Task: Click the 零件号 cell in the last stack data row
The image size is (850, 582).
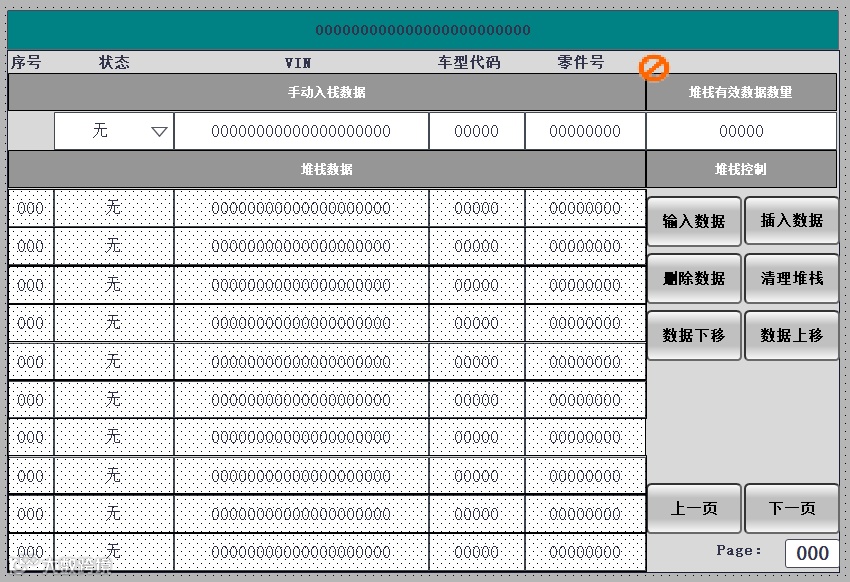Action: [x=585, y=552]
